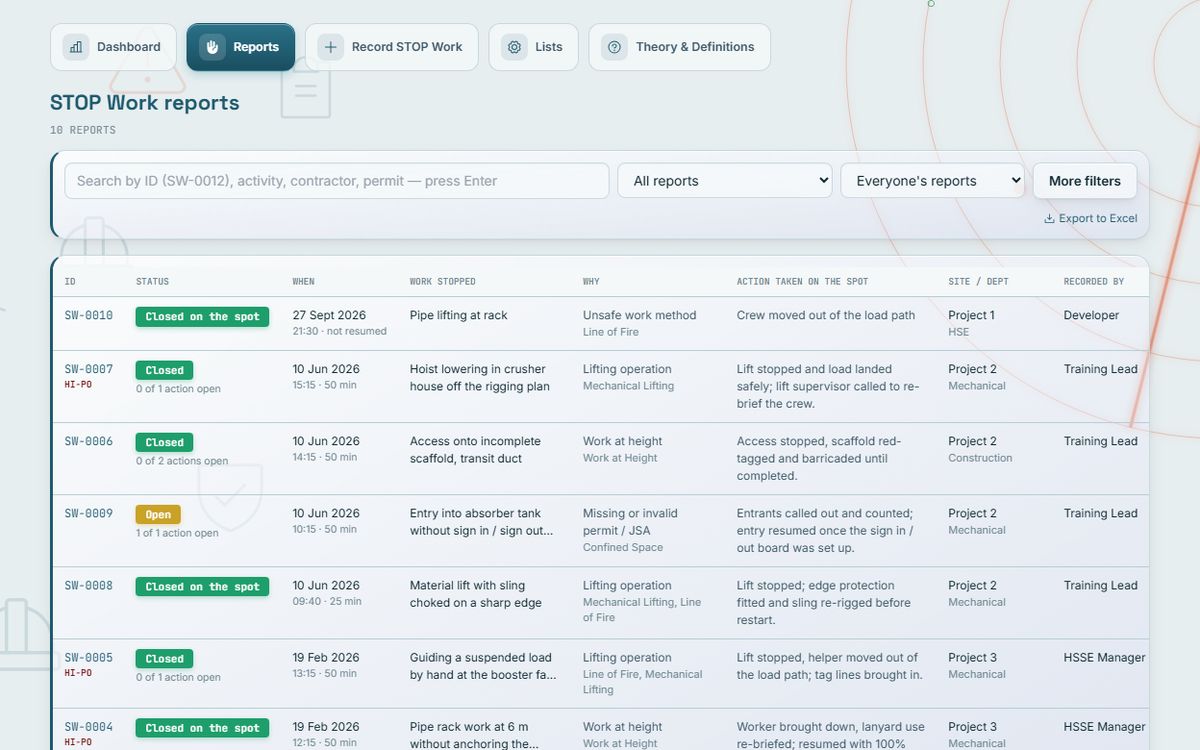The height and width of the screenshot is (750, 1200).
Task: Click 'Hoist lowering in crusher house' text
Action: click(479, 378)
